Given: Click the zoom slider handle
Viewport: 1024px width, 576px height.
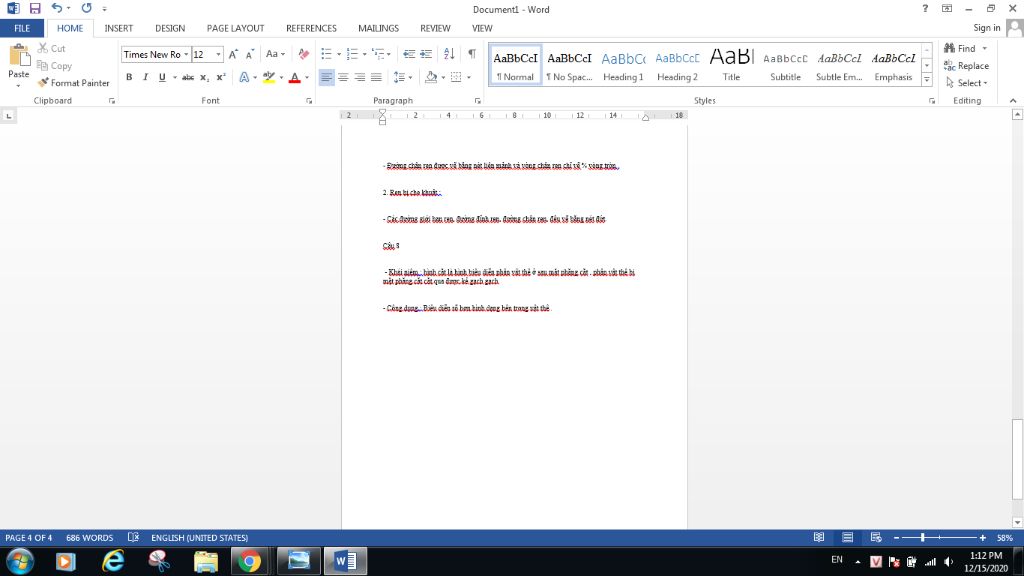Looking at the screenshot, I should pos(922,537).
